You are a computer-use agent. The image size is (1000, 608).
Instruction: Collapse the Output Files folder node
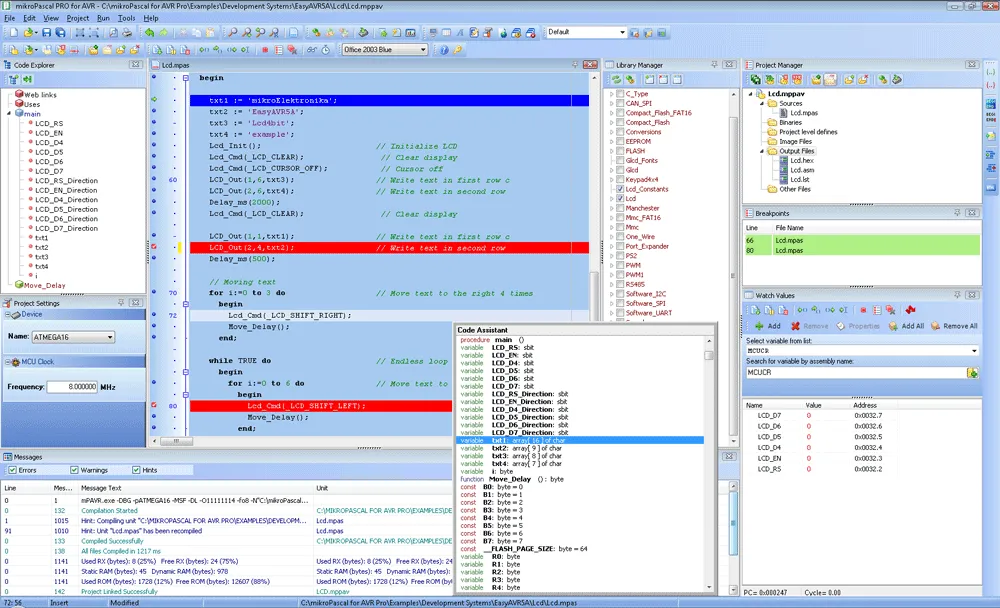click(x=761, y=151)
